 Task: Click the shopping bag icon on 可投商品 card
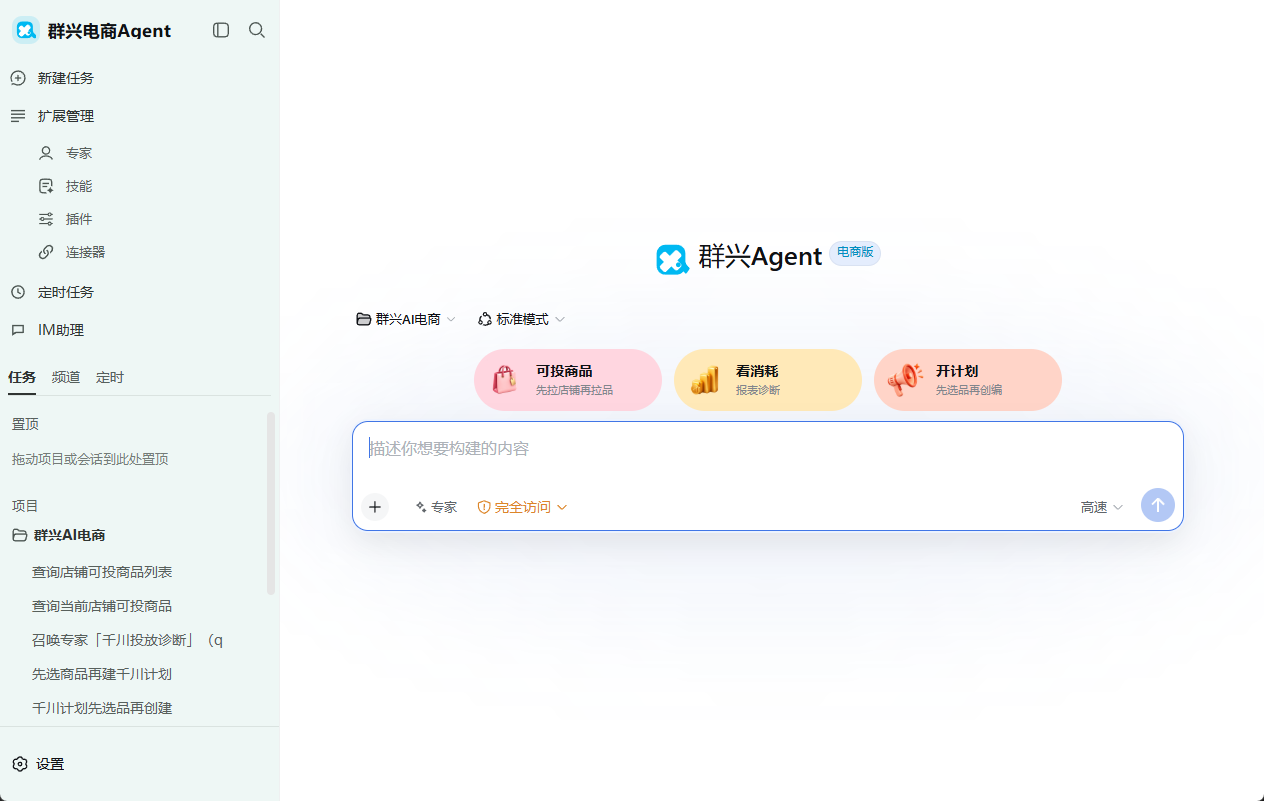click(505, 380)
